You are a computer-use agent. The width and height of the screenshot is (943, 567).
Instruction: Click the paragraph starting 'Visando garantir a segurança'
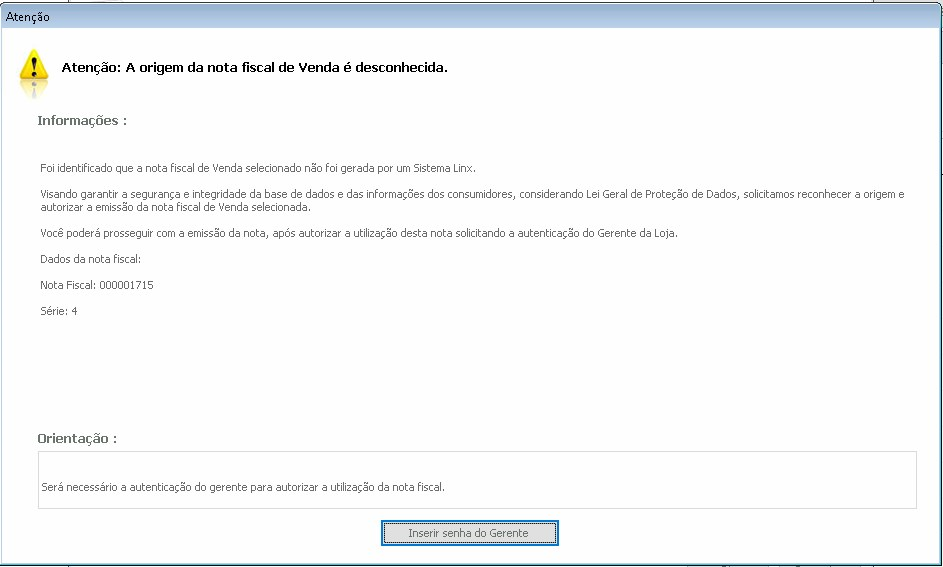coord(472,201)
